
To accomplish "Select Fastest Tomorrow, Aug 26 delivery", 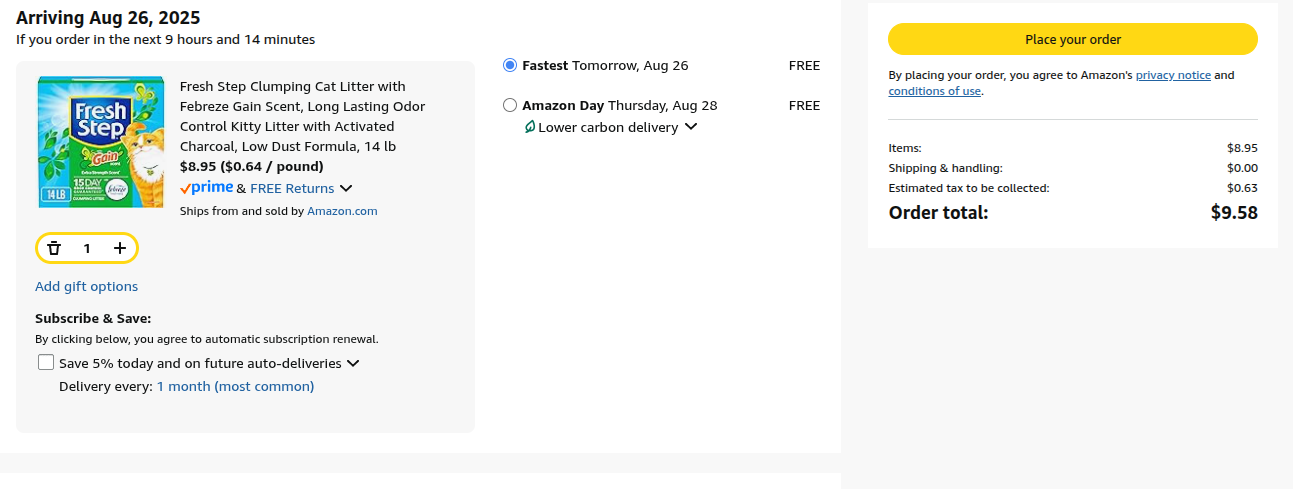I will pyautogui.click(x=510, y=65).
